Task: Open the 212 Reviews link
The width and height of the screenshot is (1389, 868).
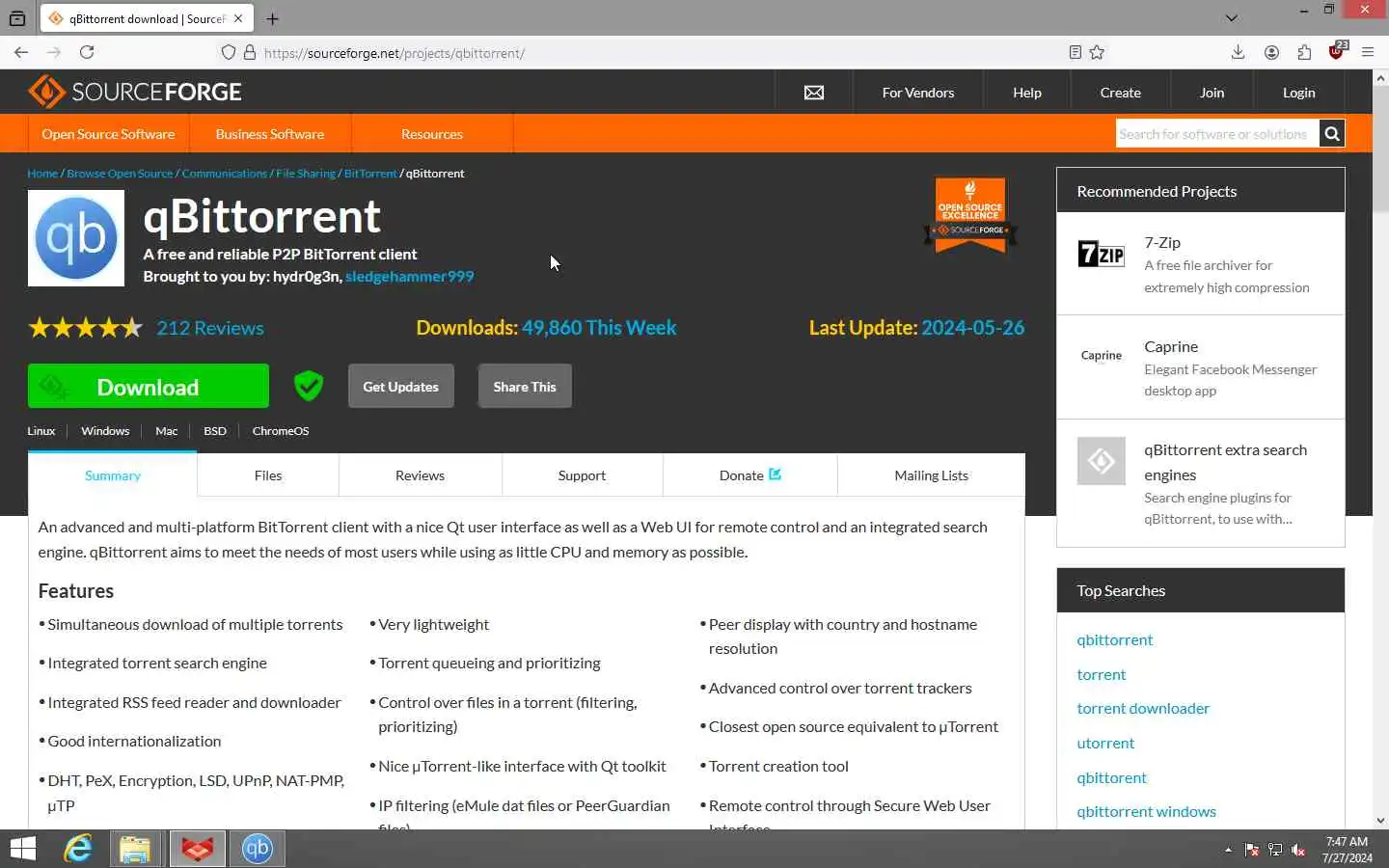Action: (210, 328)
